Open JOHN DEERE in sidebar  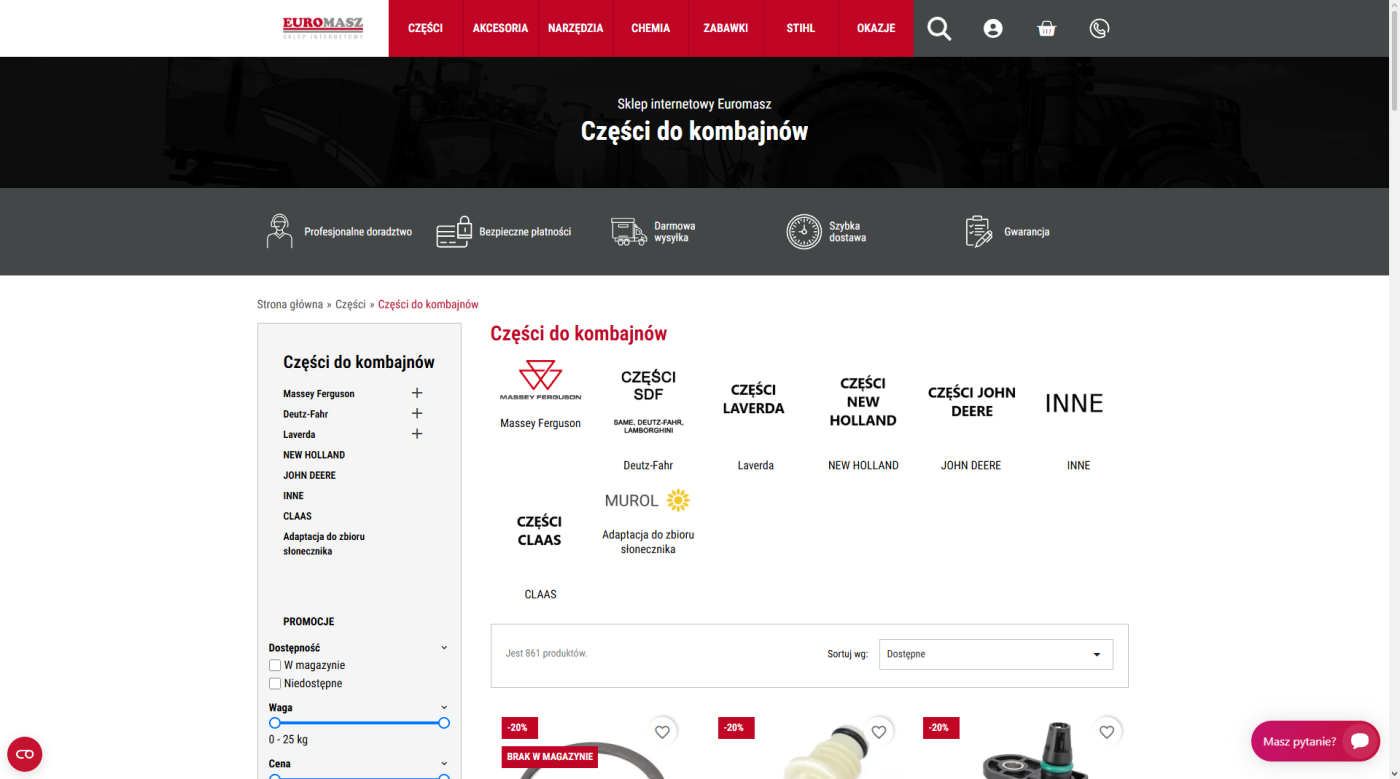tap(309, 475)
